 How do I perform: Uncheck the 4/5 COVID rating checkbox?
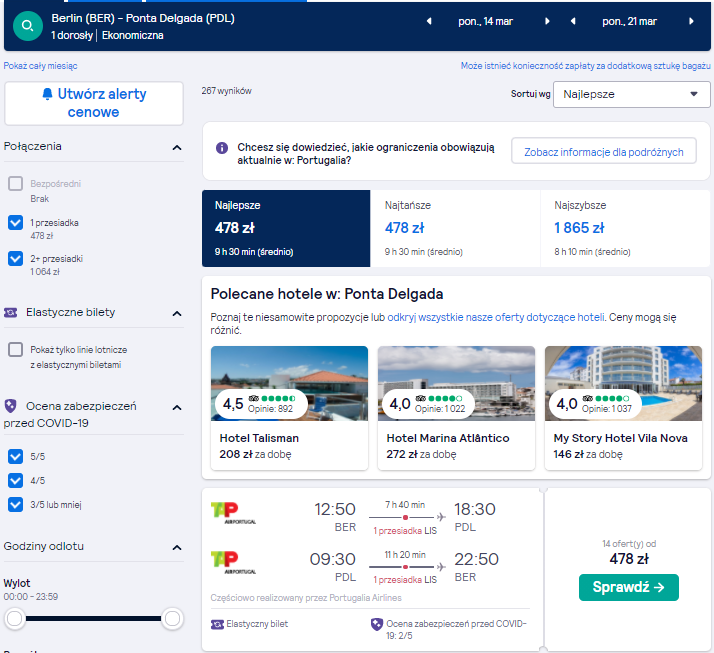pos(15,480)
